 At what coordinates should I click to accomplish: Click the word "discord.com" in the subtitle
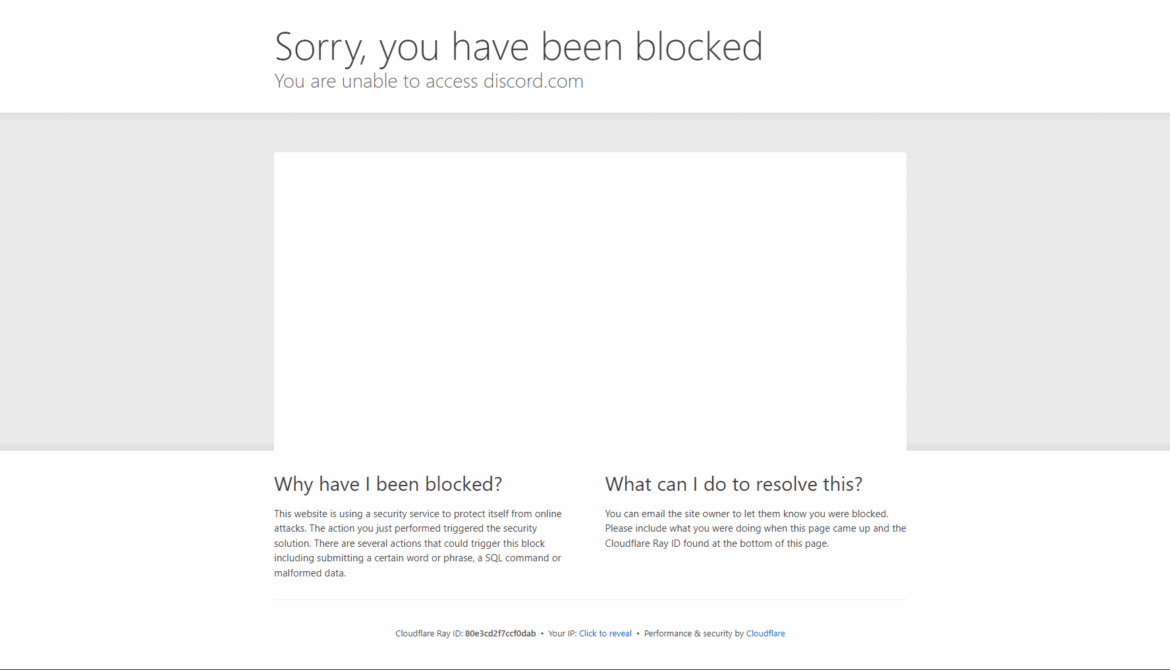(533, 81)
